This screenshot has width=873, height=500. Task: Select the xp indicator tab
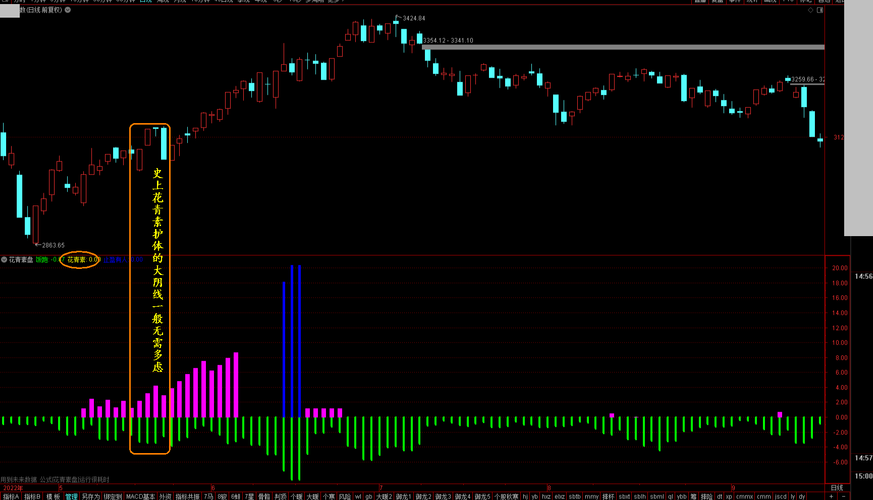point(729,496)
